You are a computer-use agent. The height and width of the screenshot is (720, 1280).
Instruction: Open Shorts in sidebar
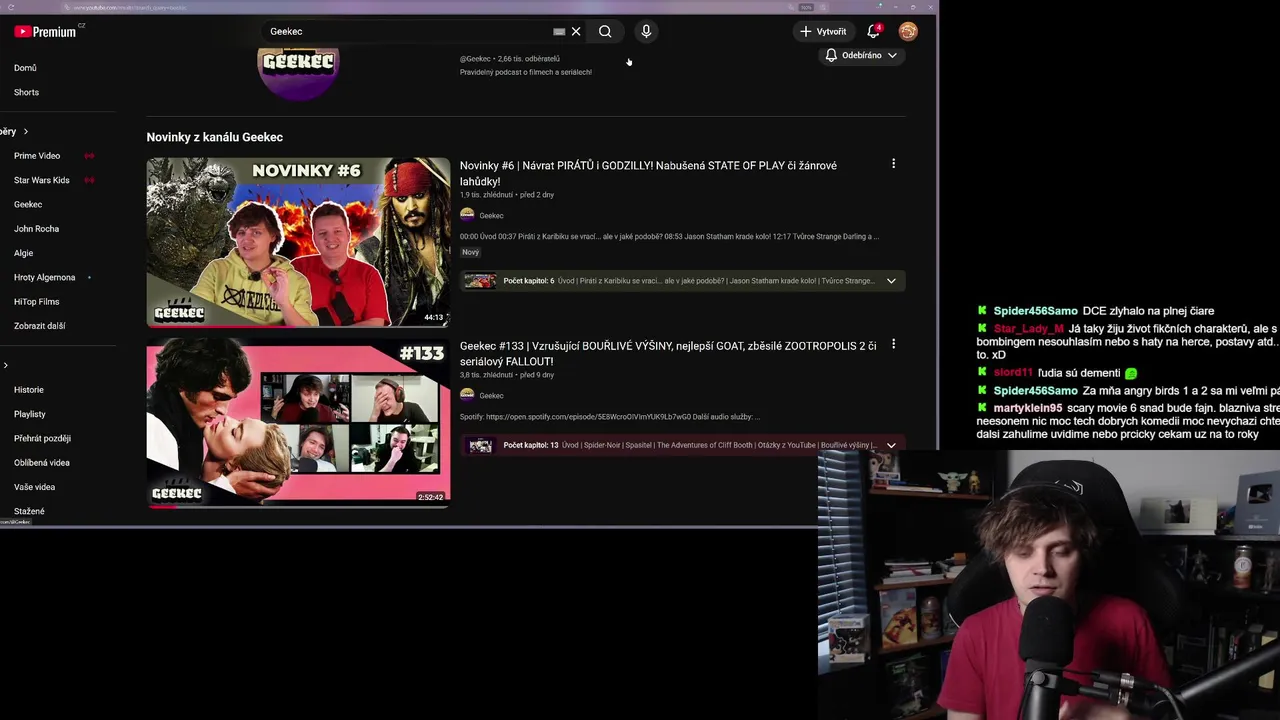click(26, 92)
